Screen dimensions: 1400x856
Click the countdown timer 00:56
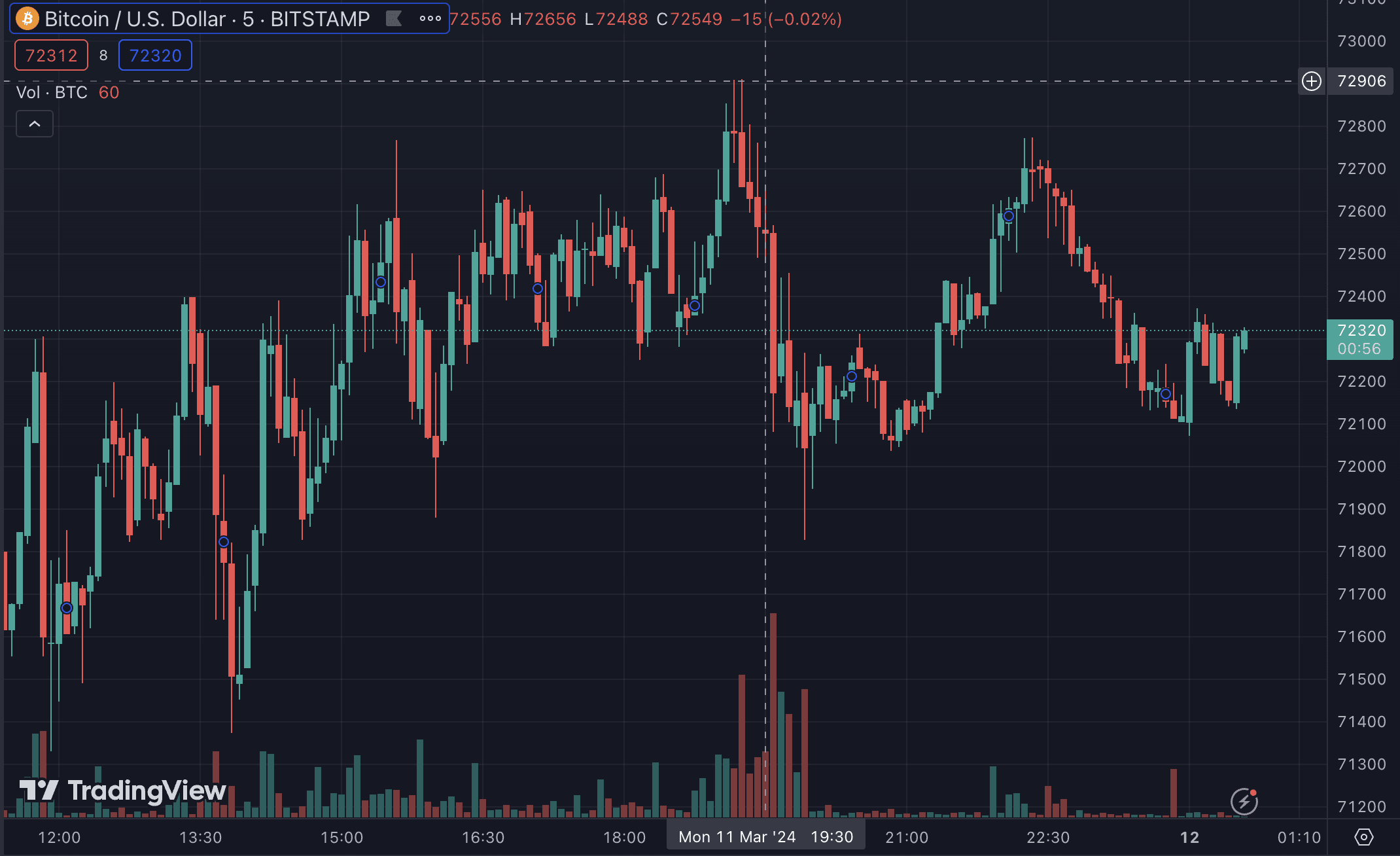pos(1359,349)
